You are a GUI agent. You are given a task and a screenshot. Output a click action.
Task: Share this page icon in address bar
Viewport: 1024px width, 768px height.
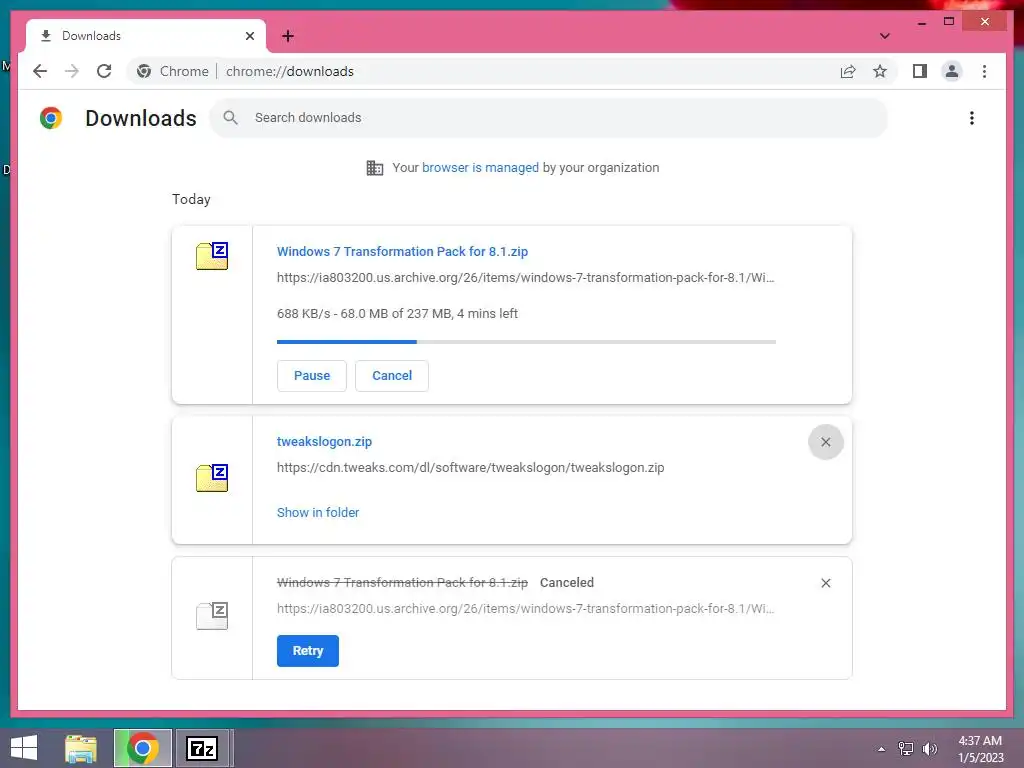[x=848, y=71]
